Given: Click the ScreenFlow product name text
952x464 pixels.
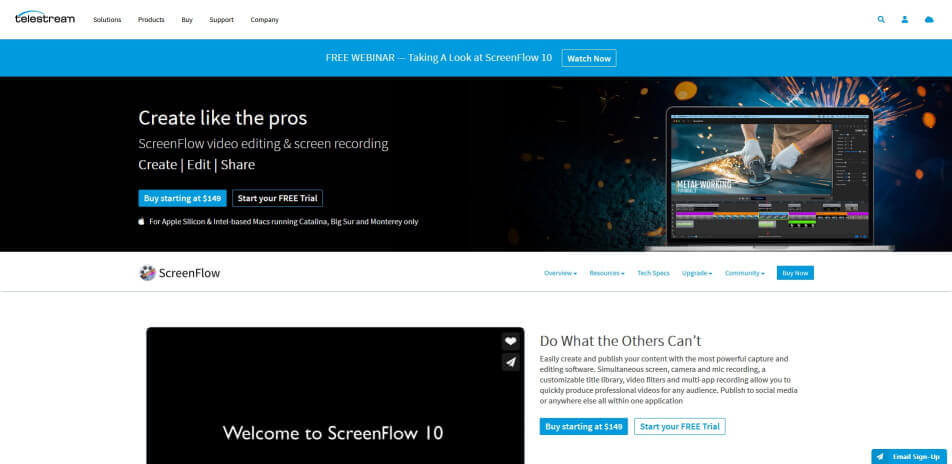Looking at the screenshot, I should point(189,273).
